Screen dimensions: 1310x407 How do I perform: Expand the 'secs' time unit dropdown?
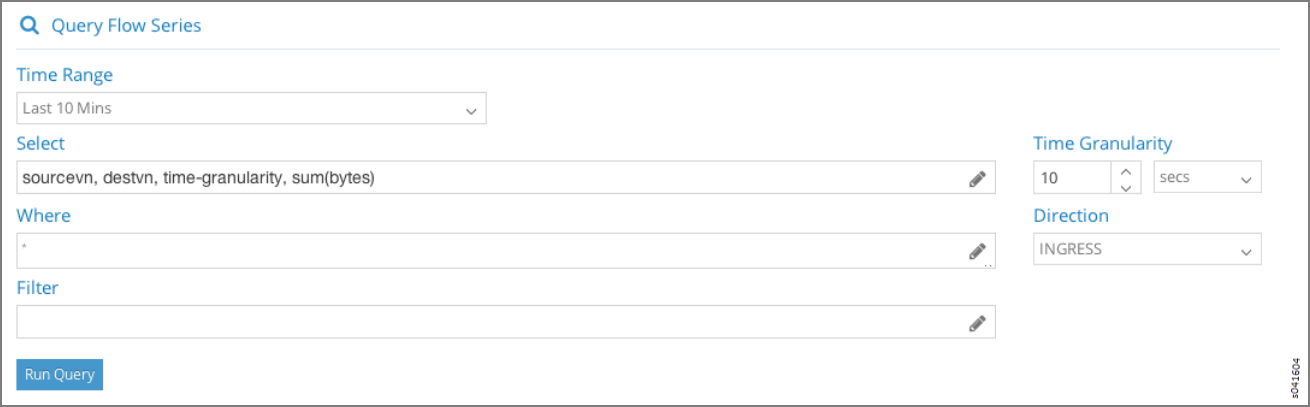1207,178
